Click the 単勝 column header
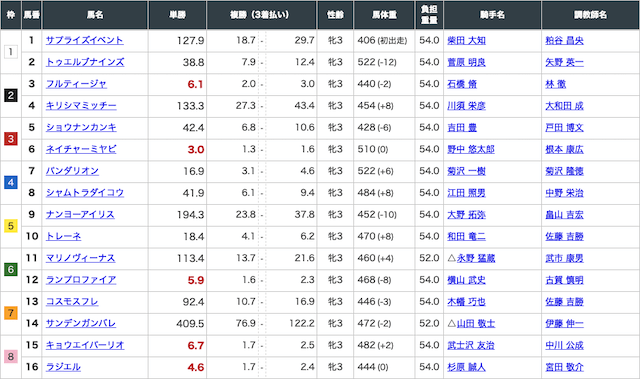 178,15
